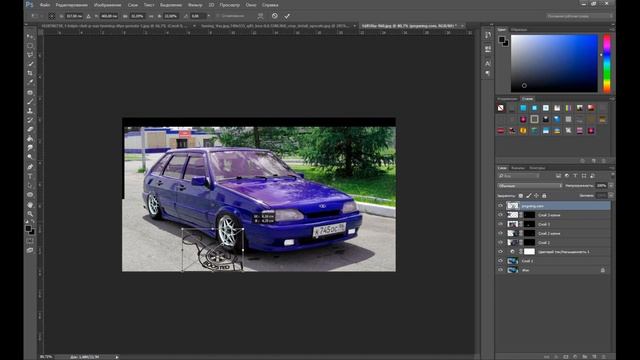Open the Layers panel flyout menu
The width and height of the screenshot is (640, 360).
point(612,168)
